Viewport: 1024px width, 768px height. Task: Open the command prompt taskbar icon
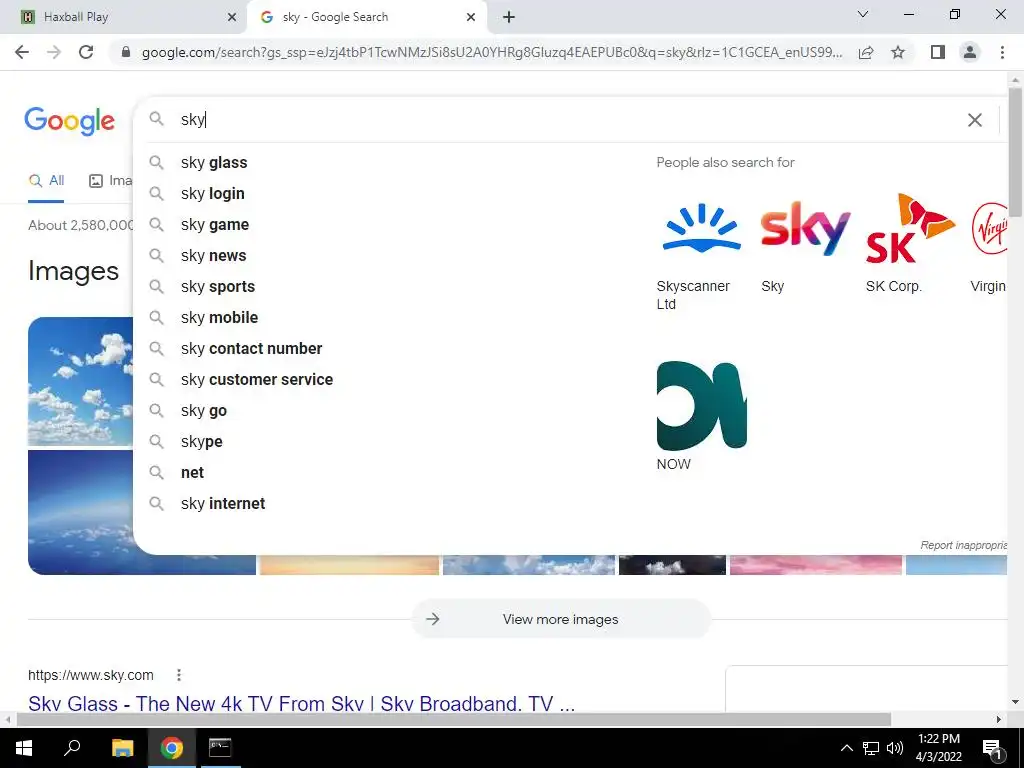(x=220, y=748)
